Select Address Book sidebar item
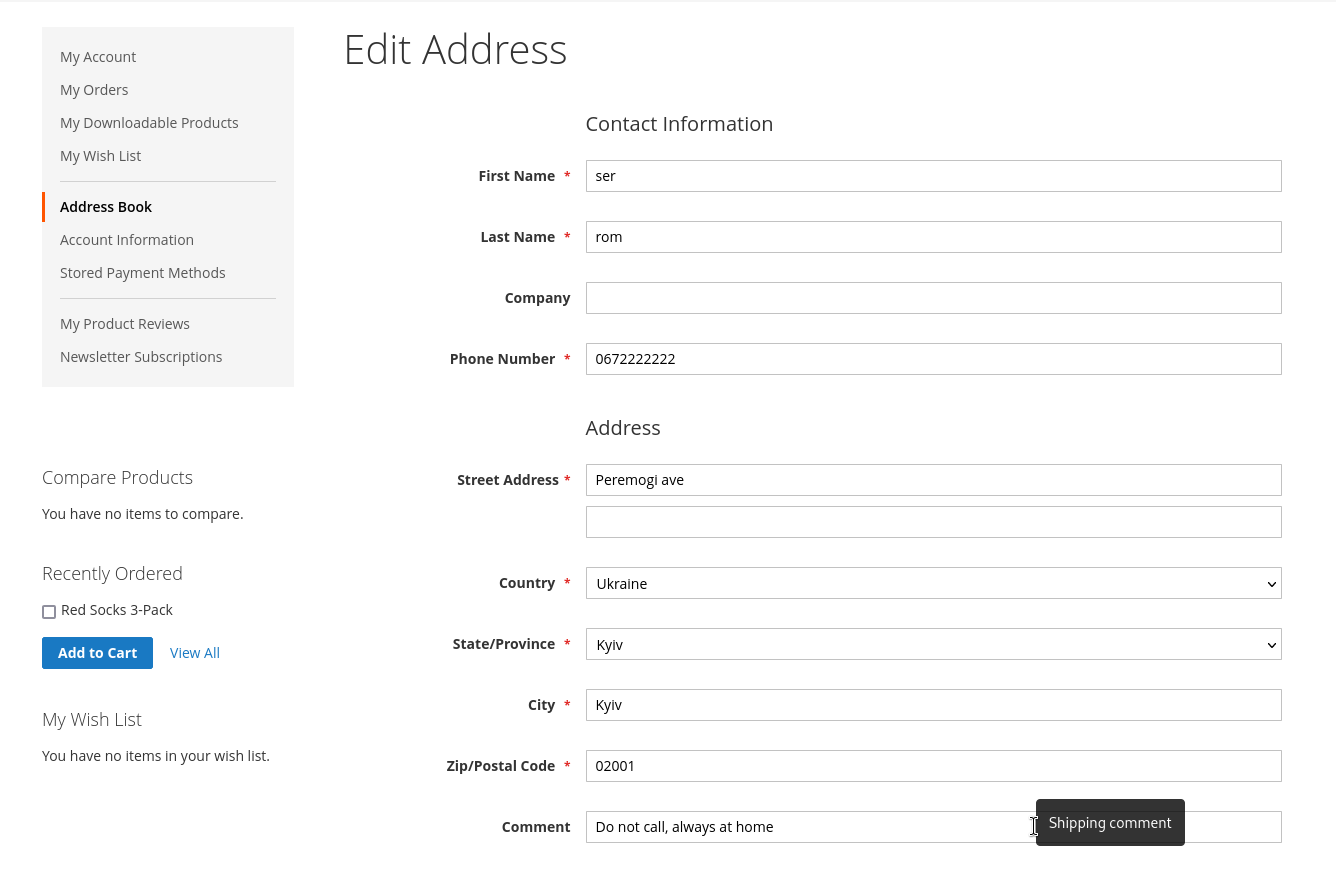Viewport: 1336px width, 870px height. pos(106,207)
